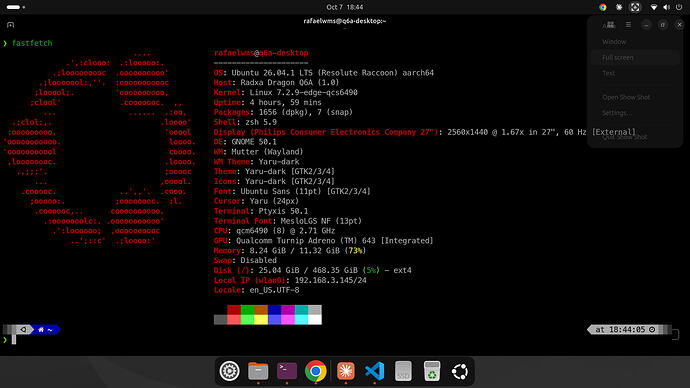Image resolution: width=690 pixels, height=388 pixels.
Task: Click the dark red block in the color palette
Action: coord(234,310)
